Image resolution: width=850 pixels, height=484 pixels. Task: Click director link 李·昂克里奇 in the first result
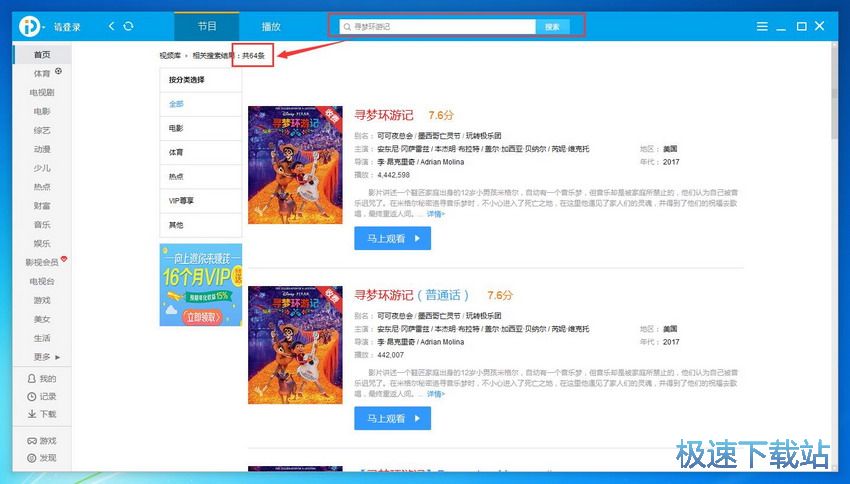[398, 162]
